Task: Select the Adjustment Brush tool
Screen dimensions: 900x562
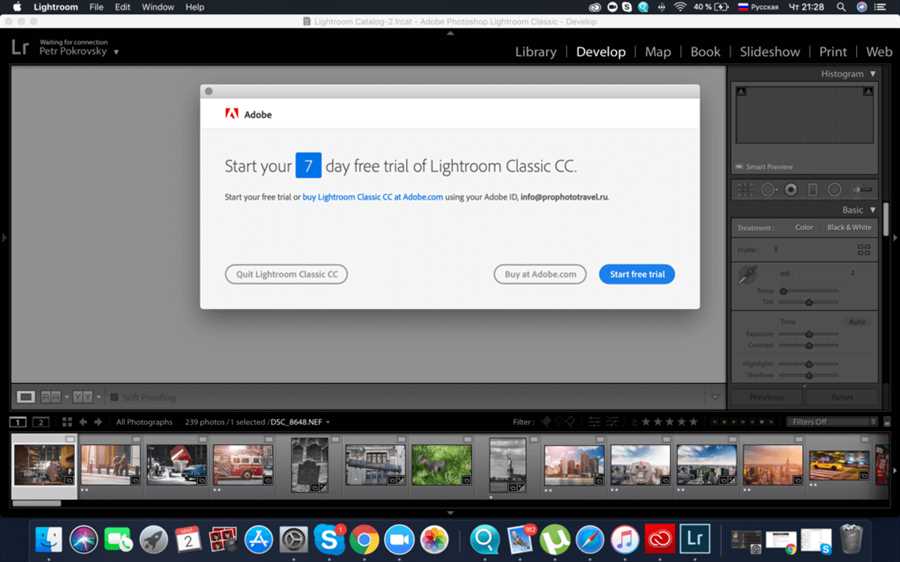Action: [862, 189]
